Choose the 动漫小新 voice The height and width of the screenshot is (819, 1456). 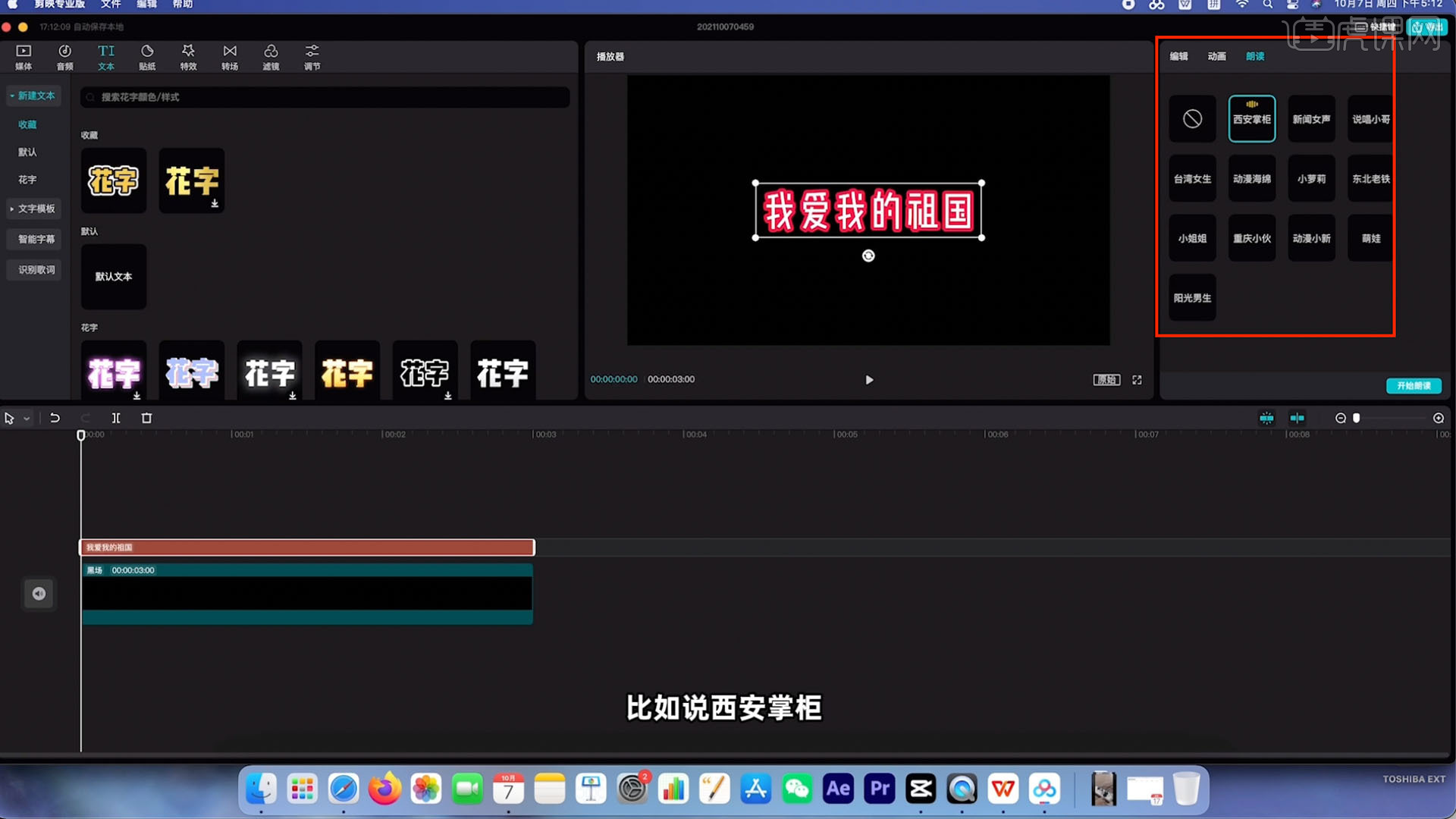click(x=1311, y=238)
